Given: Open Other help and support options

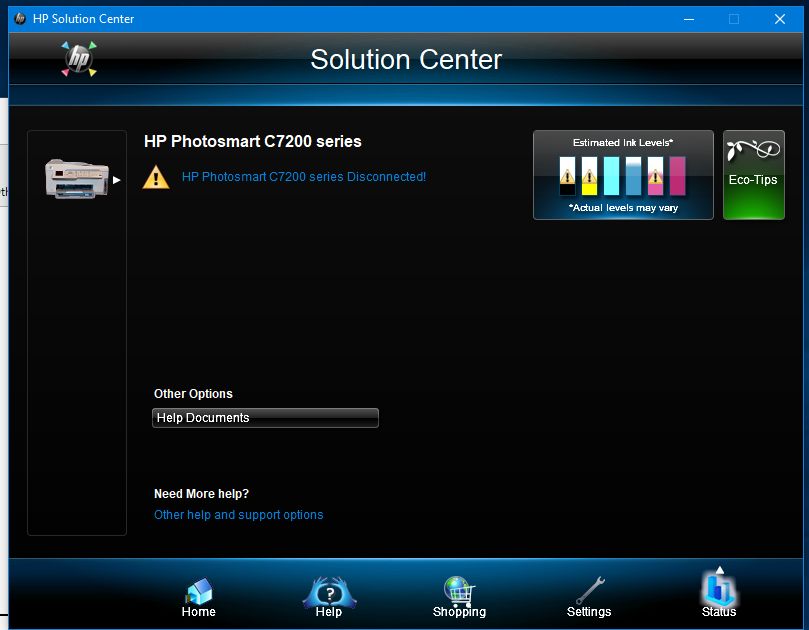Looking at the screenshot, I should pyautogui.click(x=238, y=515).
